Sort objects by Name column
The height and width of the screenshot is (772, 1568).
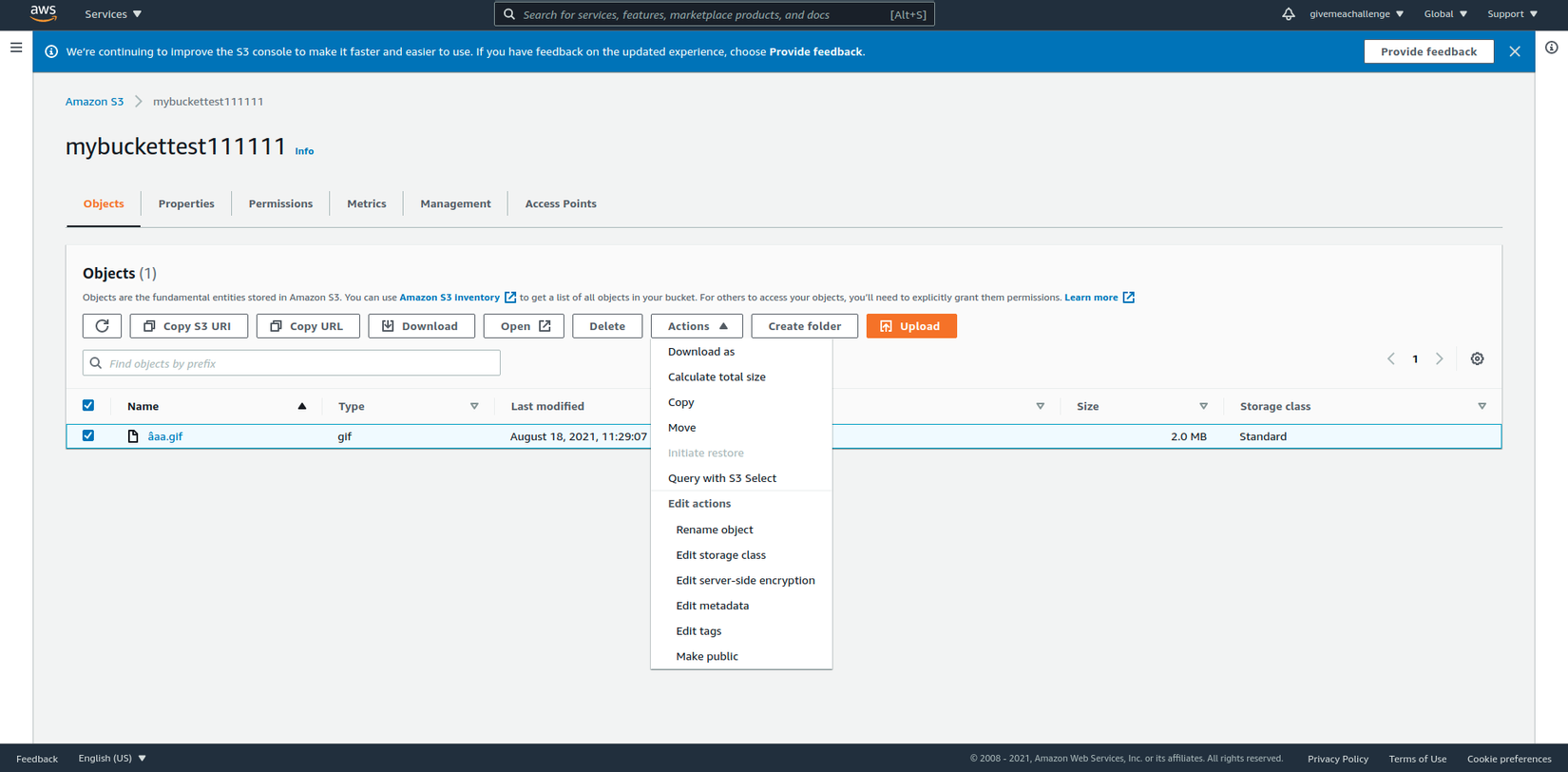coord(217,406)
